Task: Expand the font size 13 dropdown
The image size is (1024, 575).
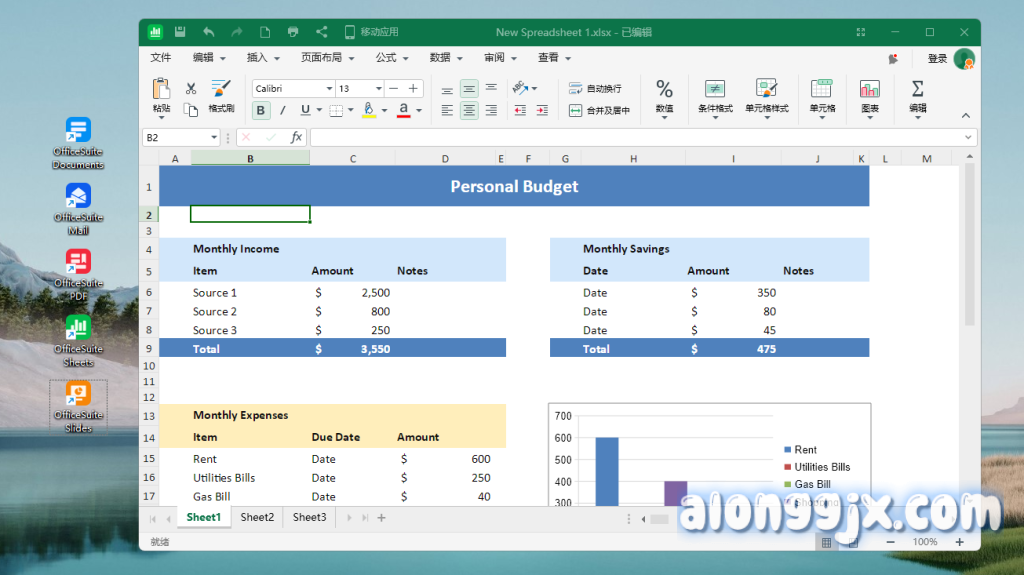Action: click(378, 89)
